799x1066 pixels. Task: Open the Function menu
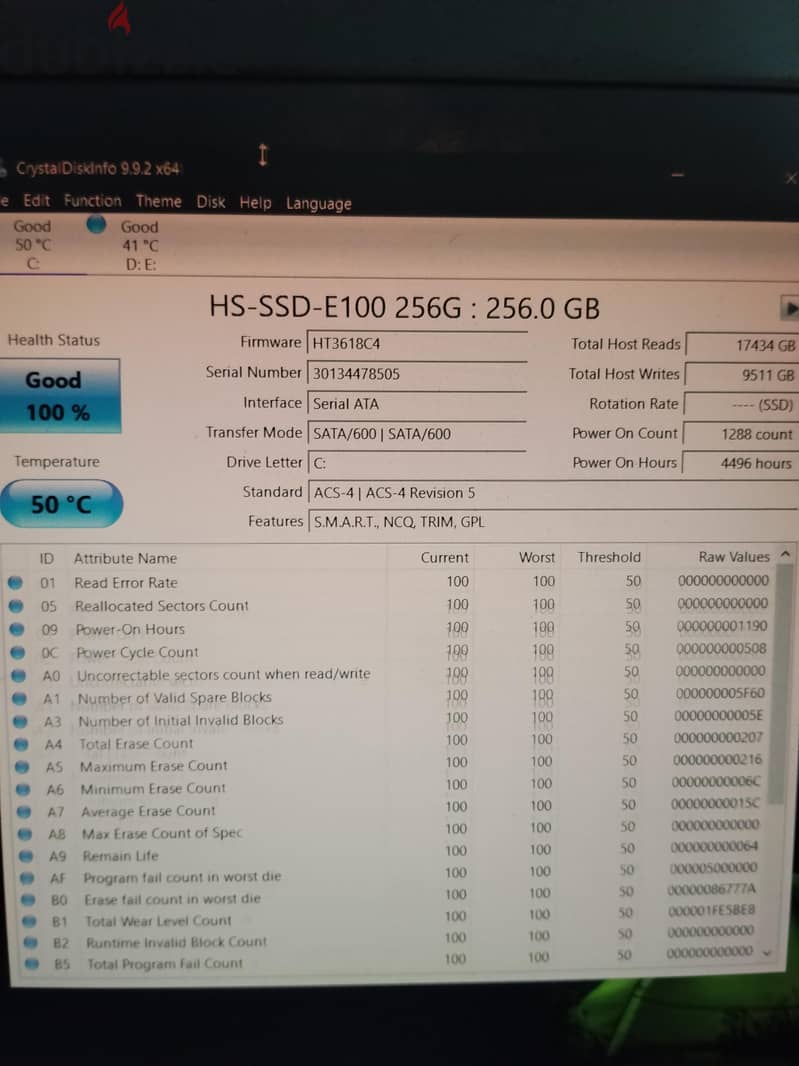pyautogui.click(x=92, y=201)
